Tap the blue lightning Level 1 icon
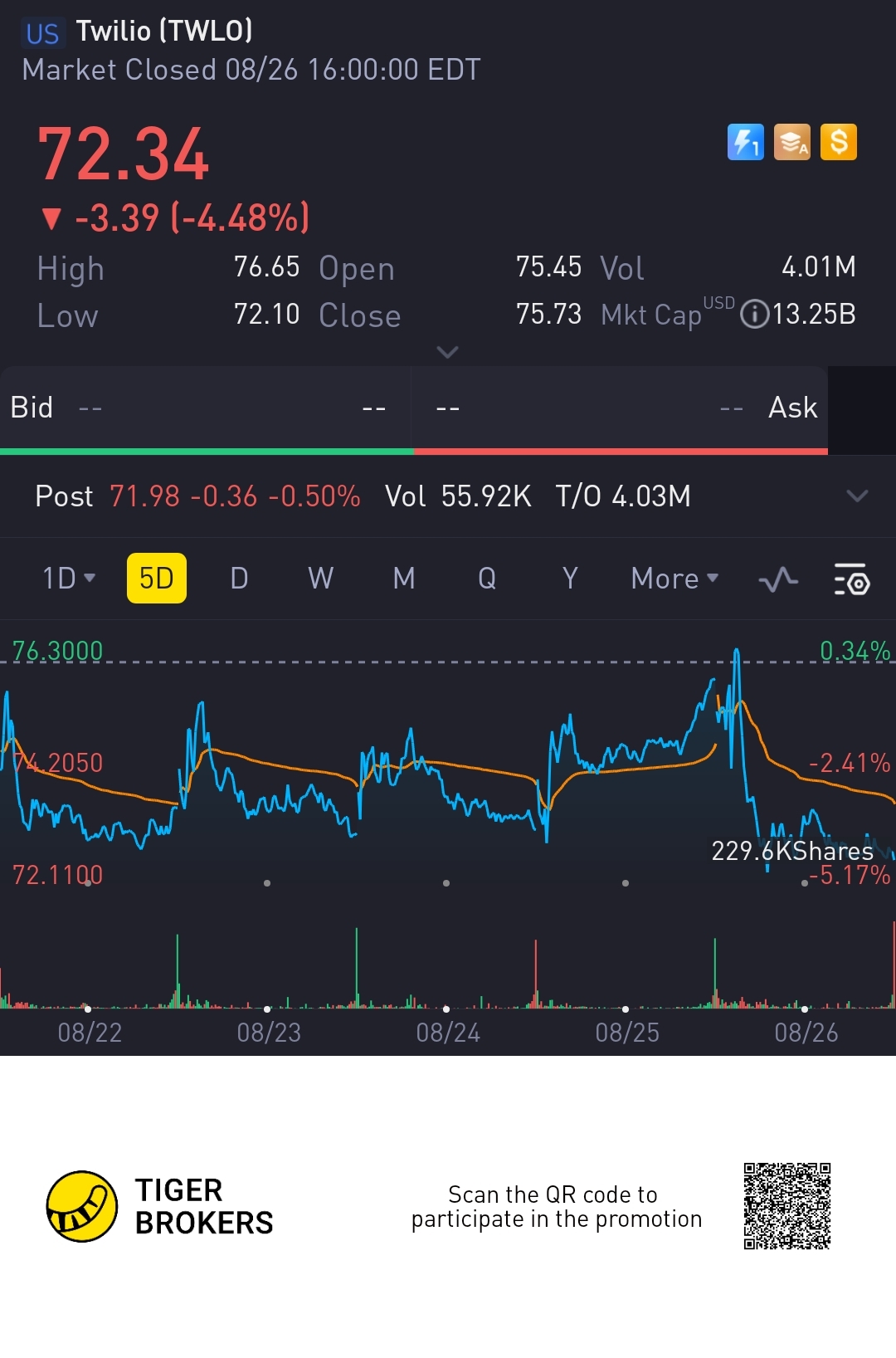This screenshot has height=1358, width=896. [745, 142]
